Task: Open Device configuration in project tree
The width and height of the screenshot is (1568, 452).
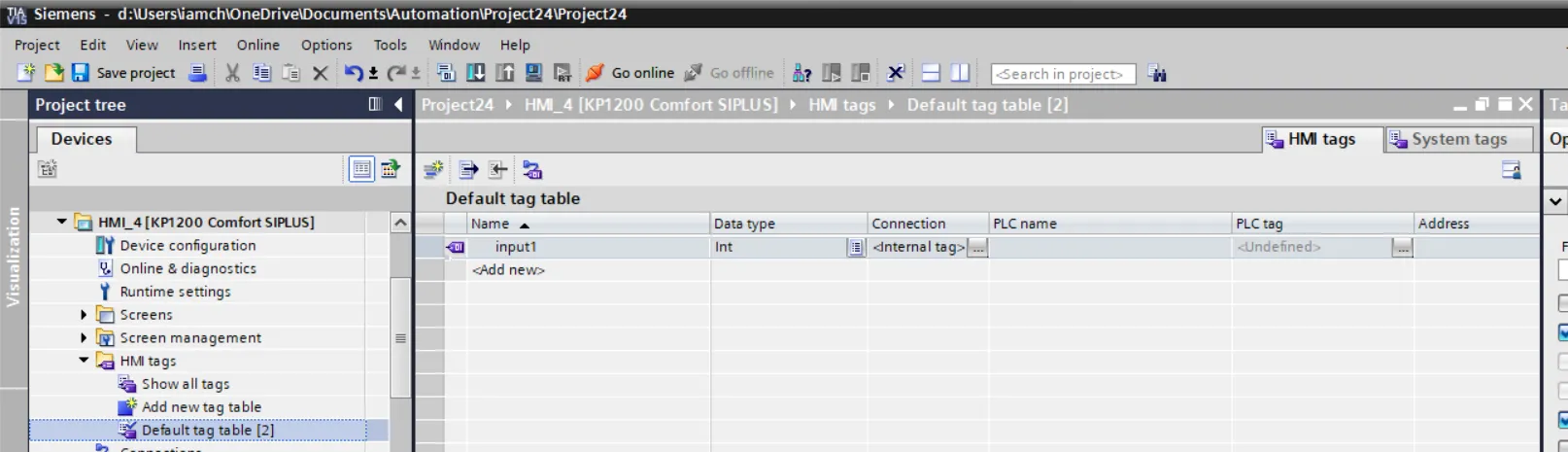Action: point(187,246)
